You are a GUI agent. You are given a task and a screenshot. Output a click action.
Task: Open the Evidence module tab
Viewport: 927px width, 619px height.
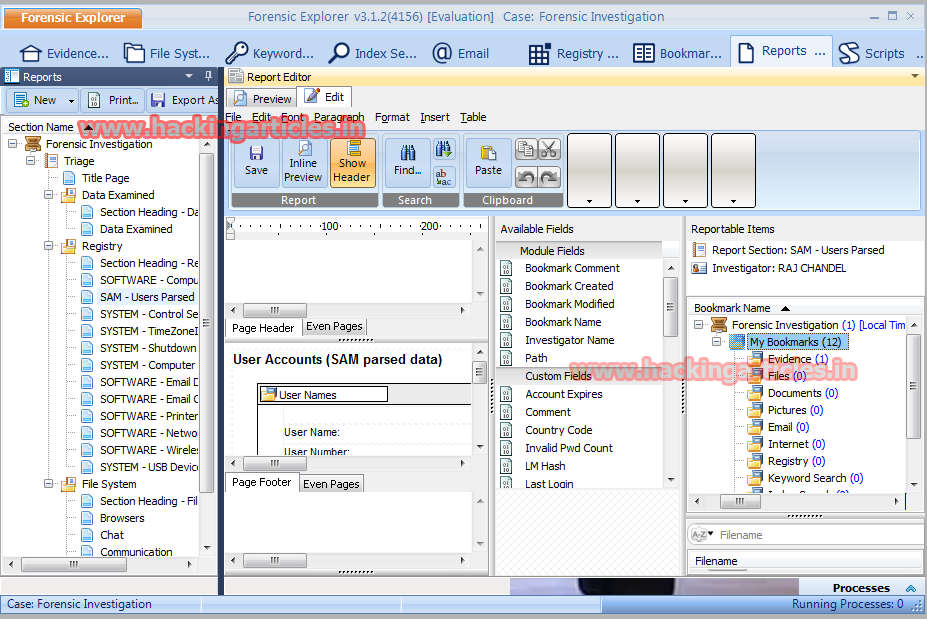[x=64, y=53]
